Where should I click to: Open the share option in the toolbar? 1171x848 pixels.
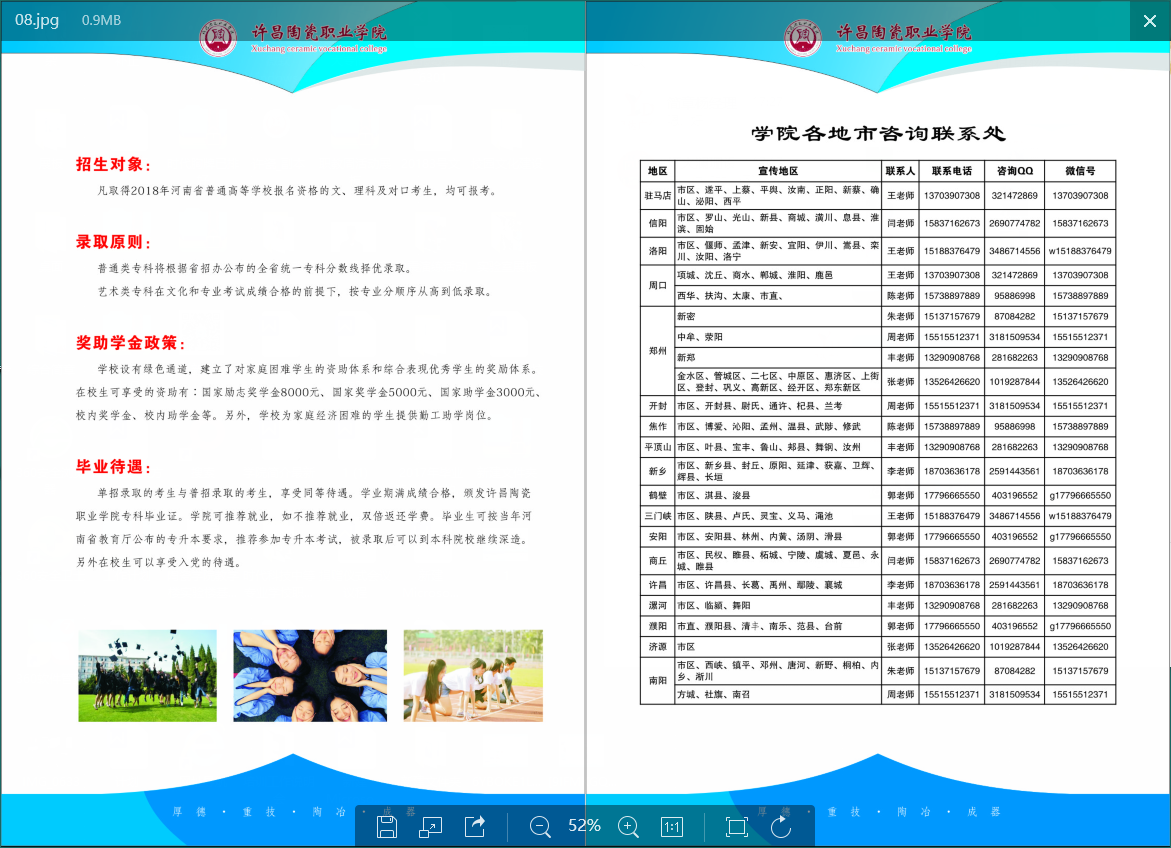(475, 826)
